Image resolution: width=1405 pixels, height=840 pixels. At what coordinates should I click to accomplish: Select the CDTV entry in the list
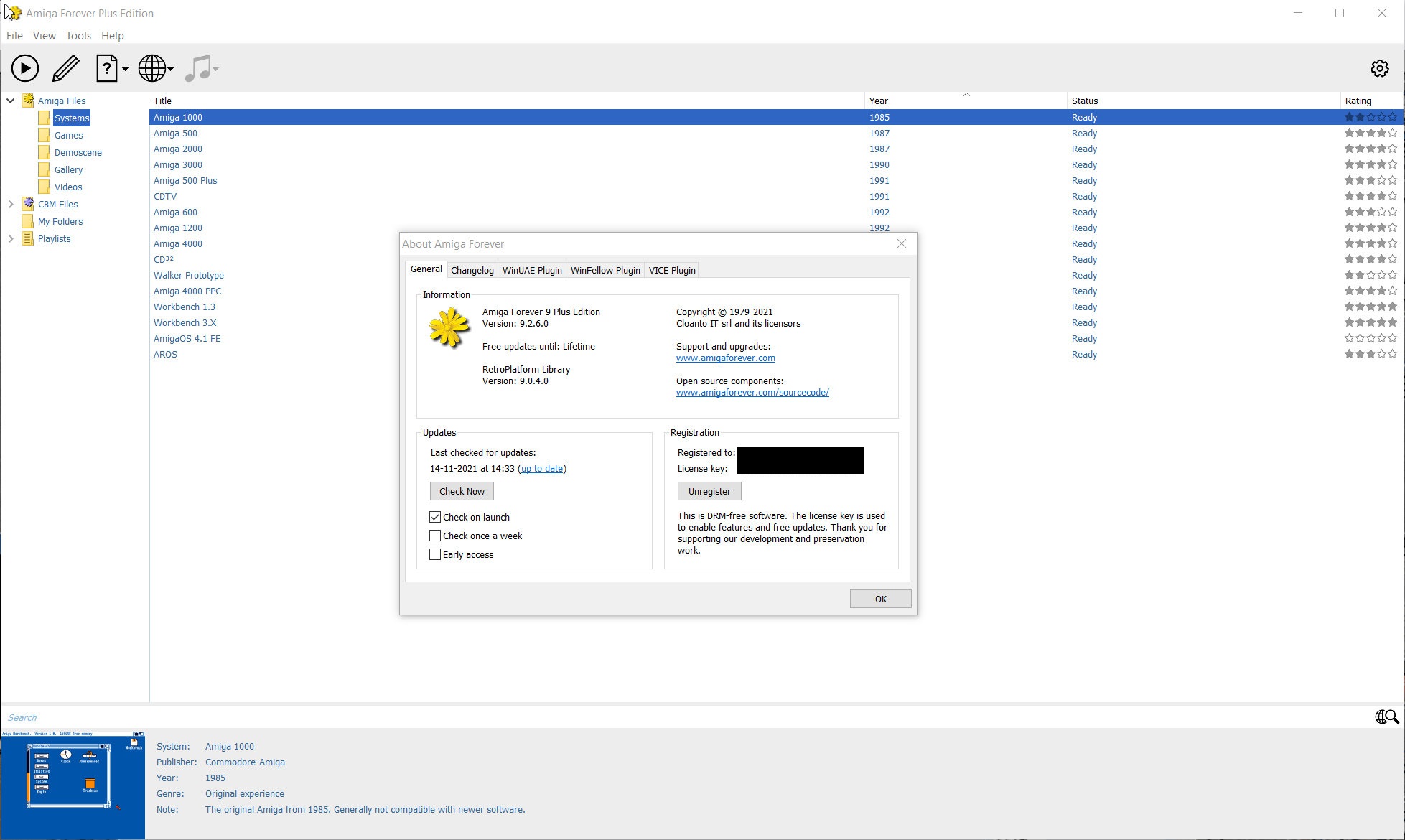(x=165, y=196)
